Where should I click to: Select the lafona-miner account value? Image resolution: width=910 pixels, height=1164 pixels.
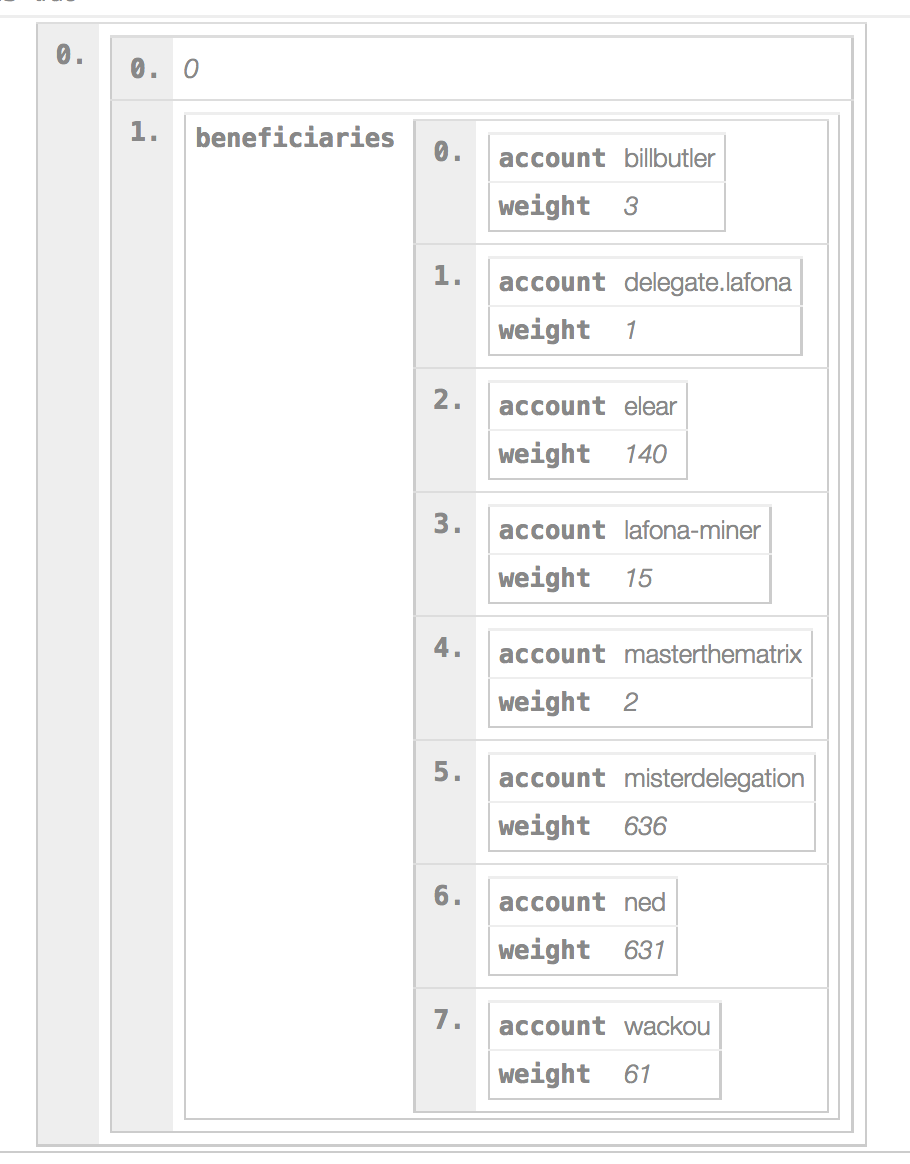click(x=692, y=530)
